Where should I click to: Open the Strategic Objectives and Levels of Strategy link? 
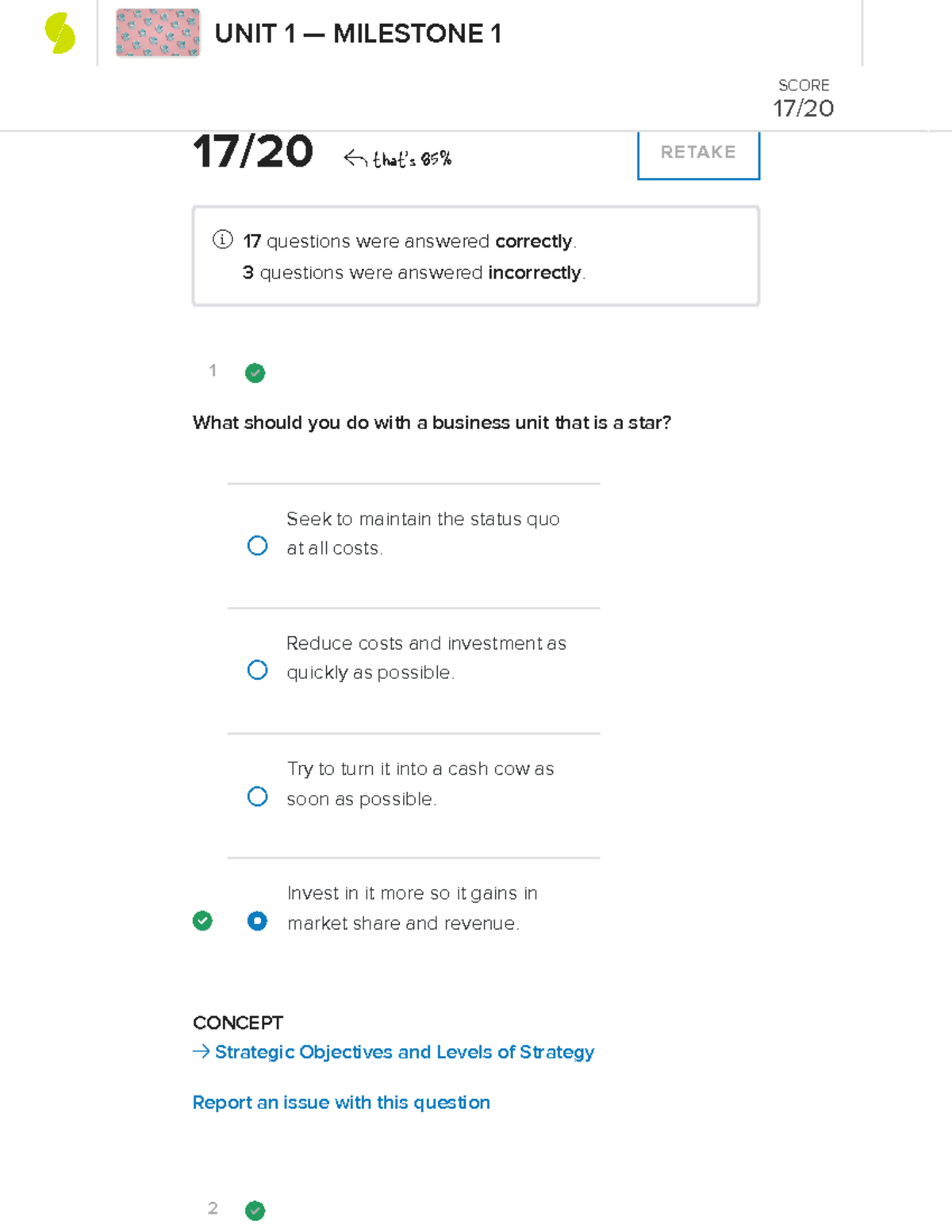click(x=403, y=1052)
